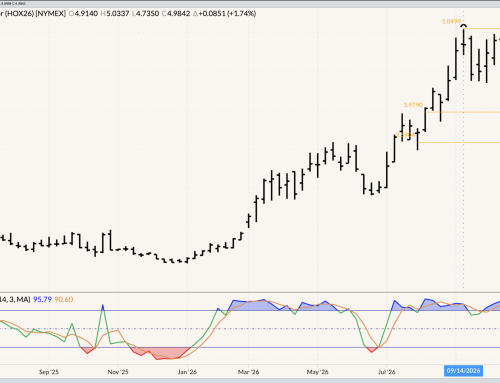Click the Jul '26 axis label
Viewport: 500px width, 383px height.
click(387, 372)
